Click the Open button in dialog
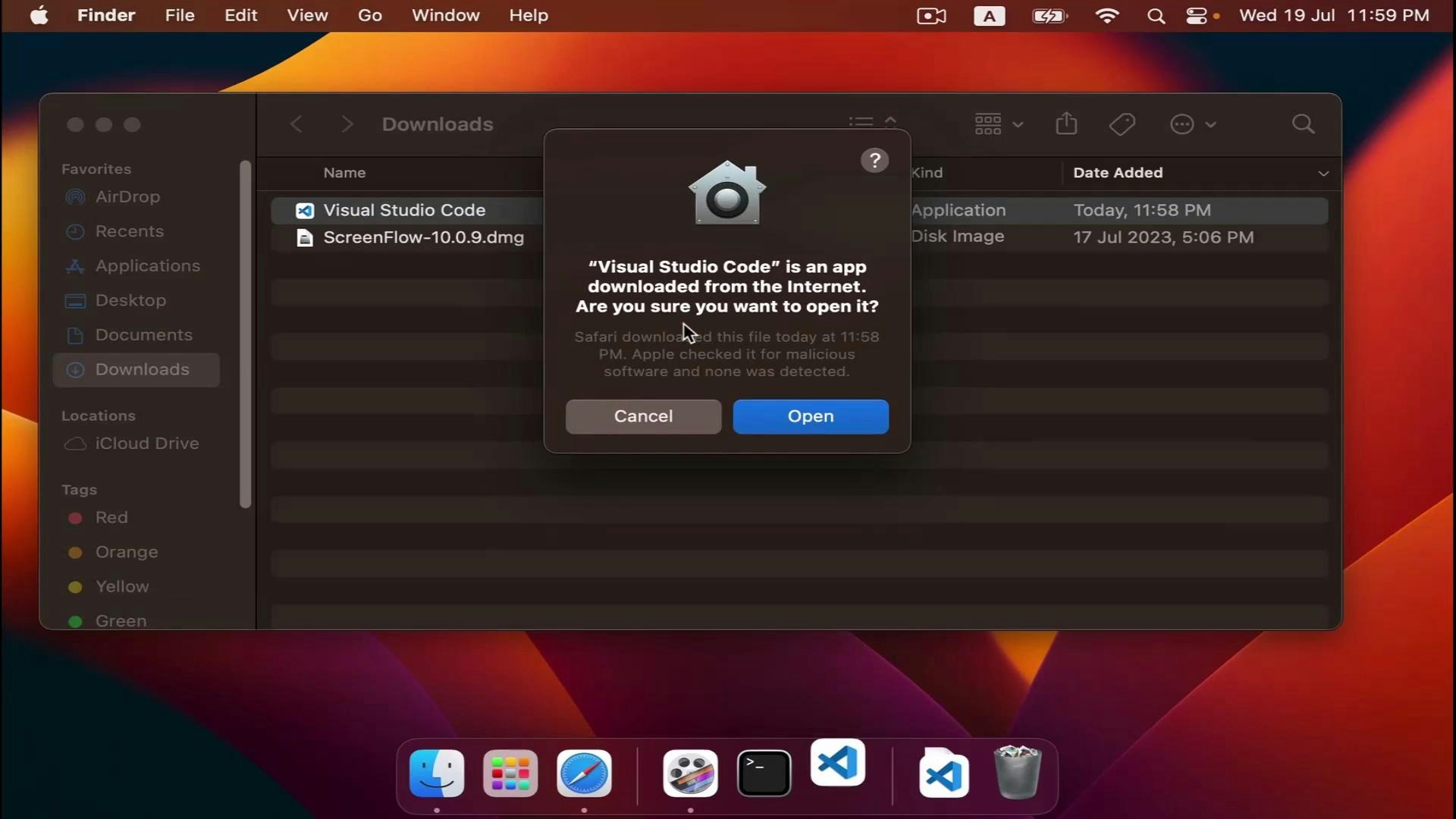 point(811,416)
